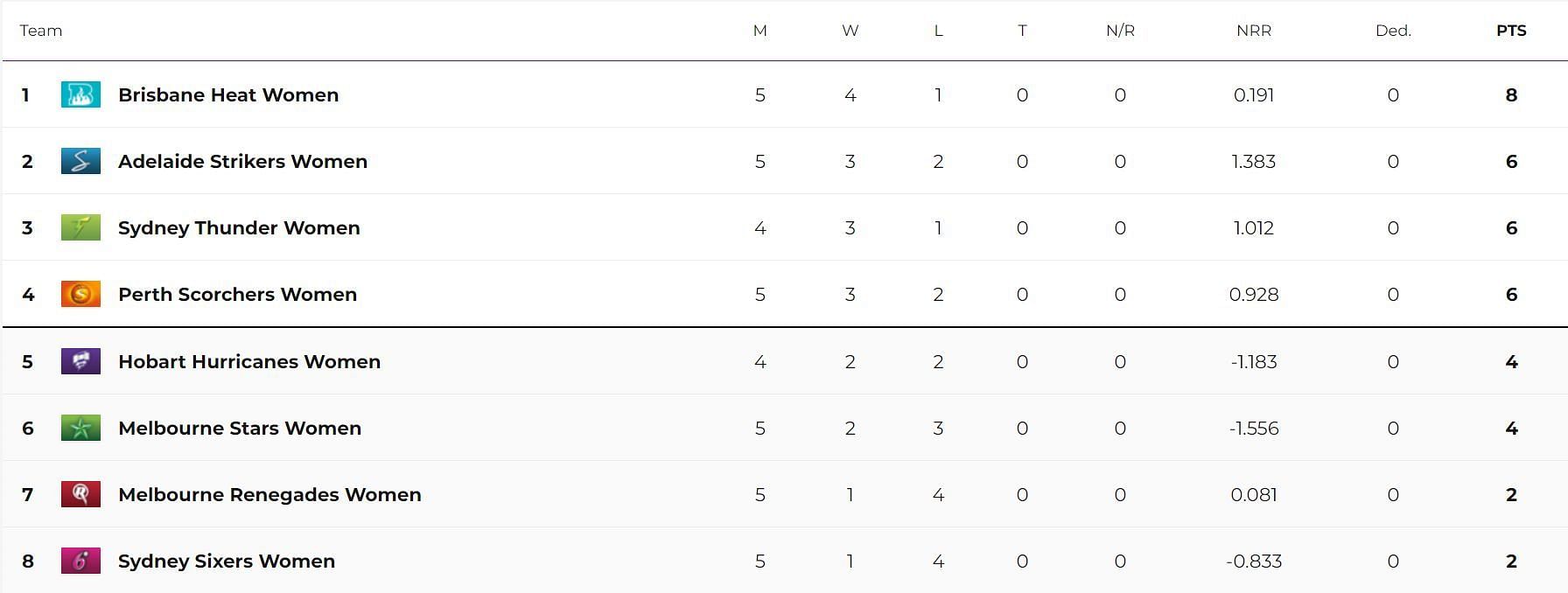Click Hobart Hurricanes Women team name

coord(249,361)
